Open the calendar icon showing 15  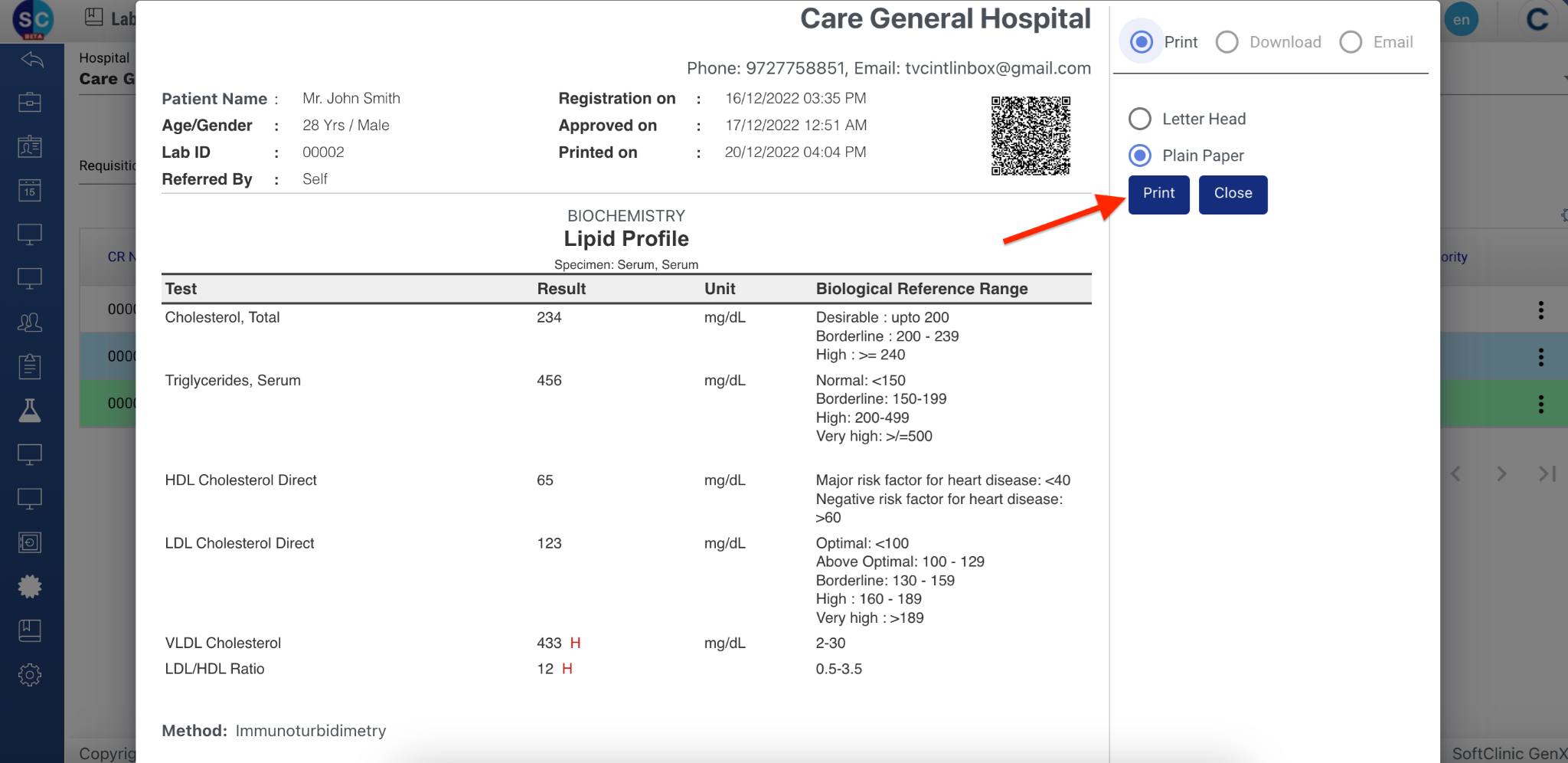30,190
